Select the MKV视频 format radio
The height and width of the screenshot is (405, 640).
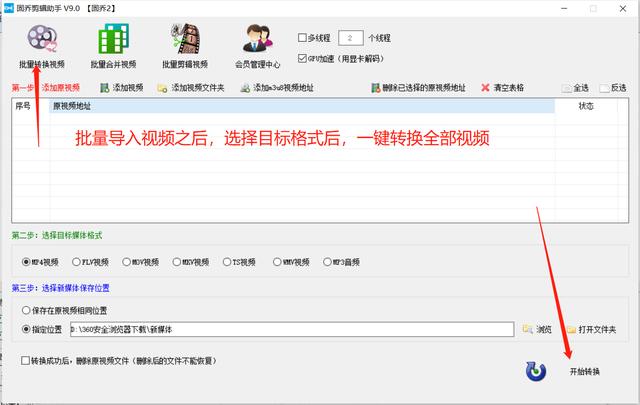177,262
